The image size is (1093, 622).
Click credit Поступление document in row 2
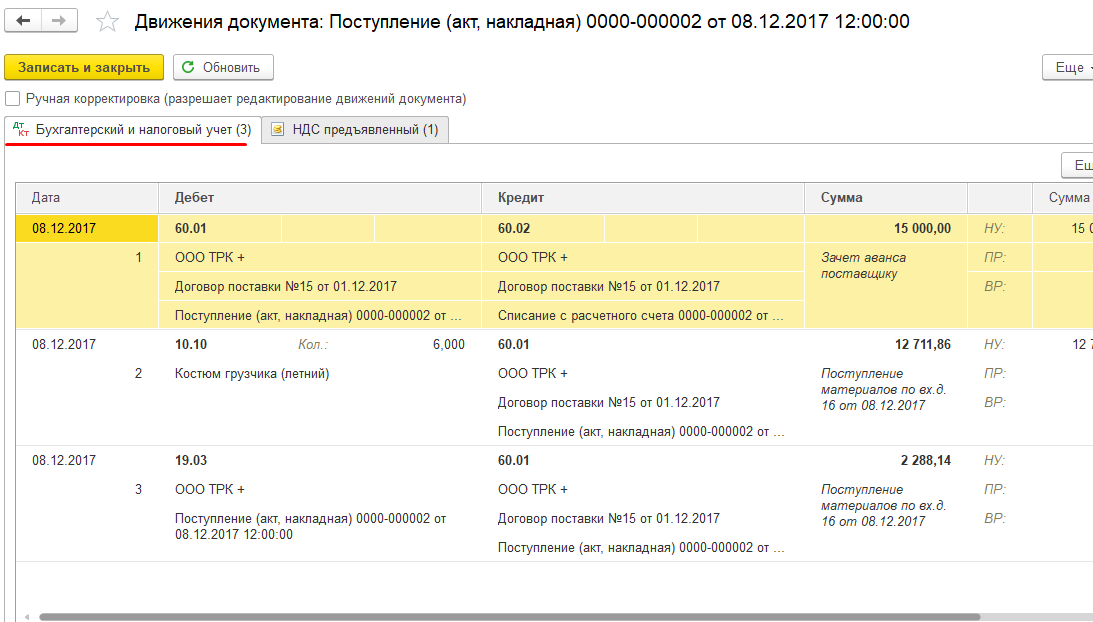pos(641,432)
